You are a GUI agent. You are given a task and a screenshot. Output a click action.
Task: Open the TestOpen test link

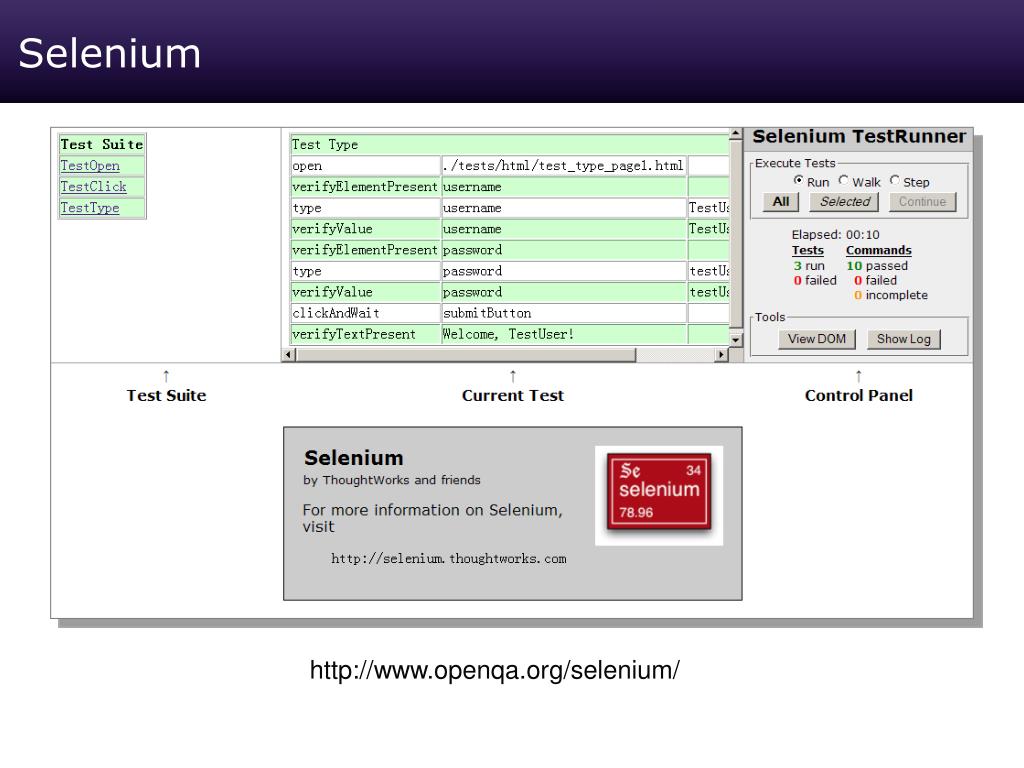pyautogui.click(x=90, y=166)
